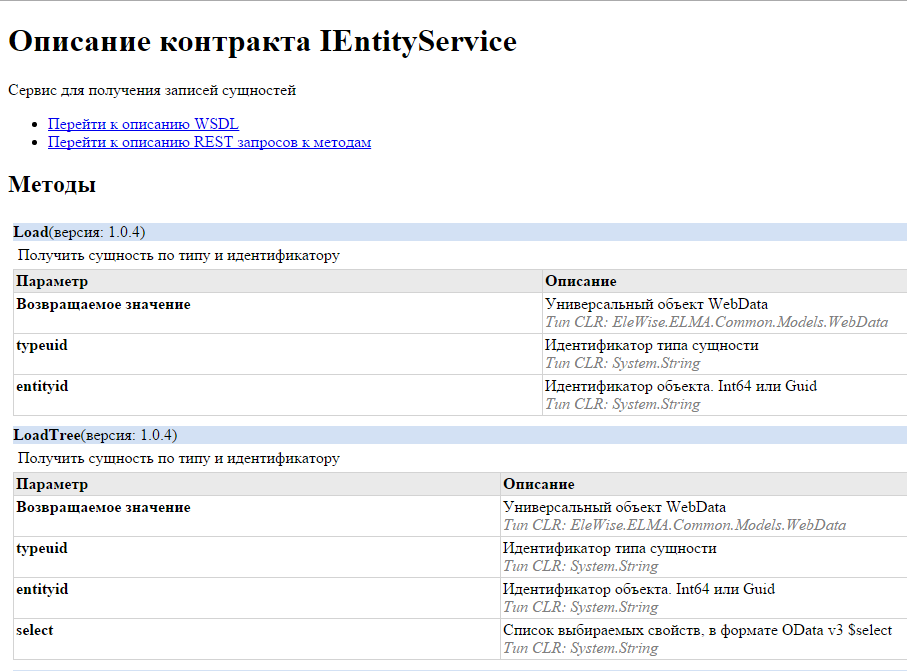Click Параметр column header in Load table
The image size is (907, 671).
click(52, 281)
